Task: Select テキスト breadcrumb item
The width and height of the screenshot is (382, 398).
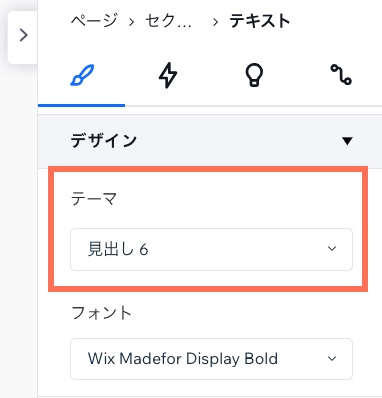Action: click(x=260, y=21)
